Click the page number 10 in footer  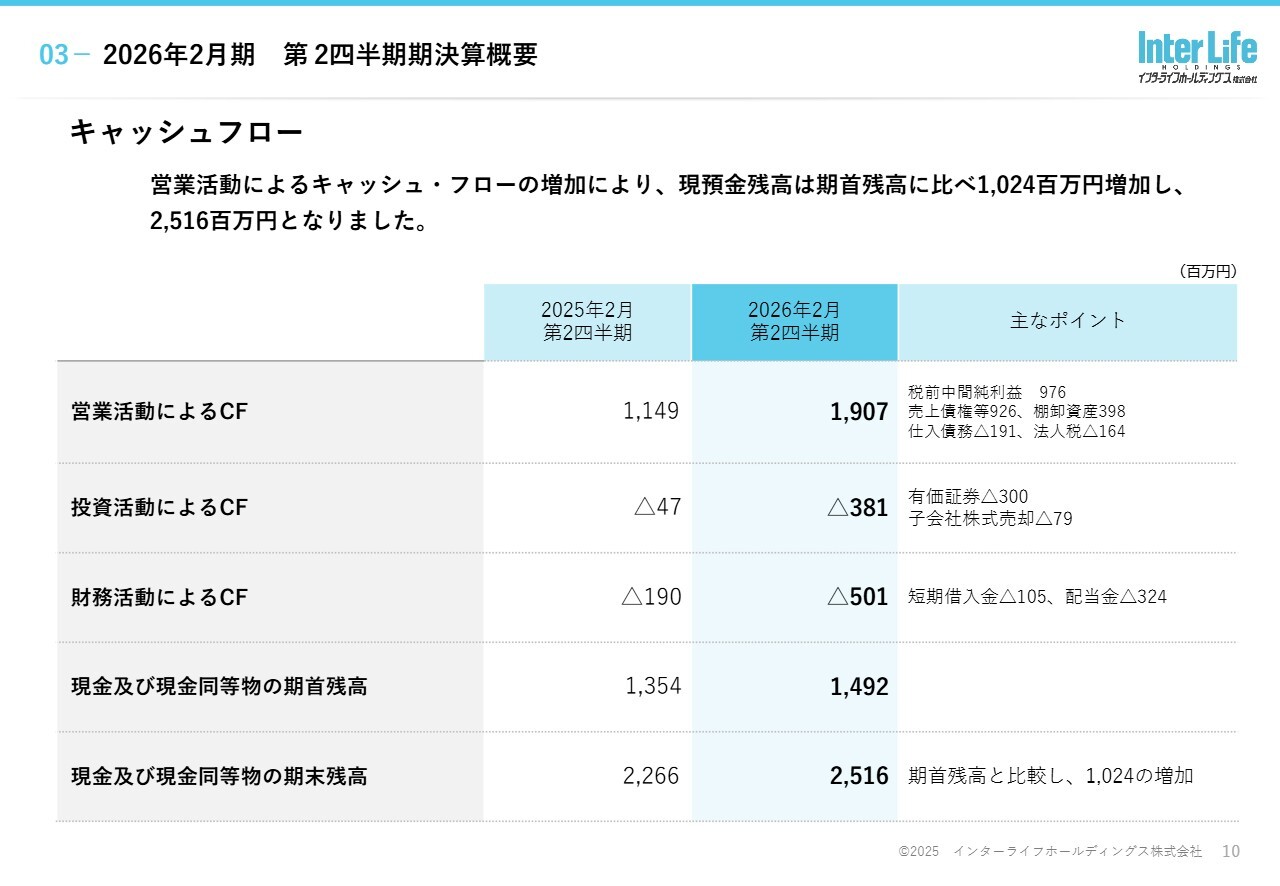tap(1231, 852)
